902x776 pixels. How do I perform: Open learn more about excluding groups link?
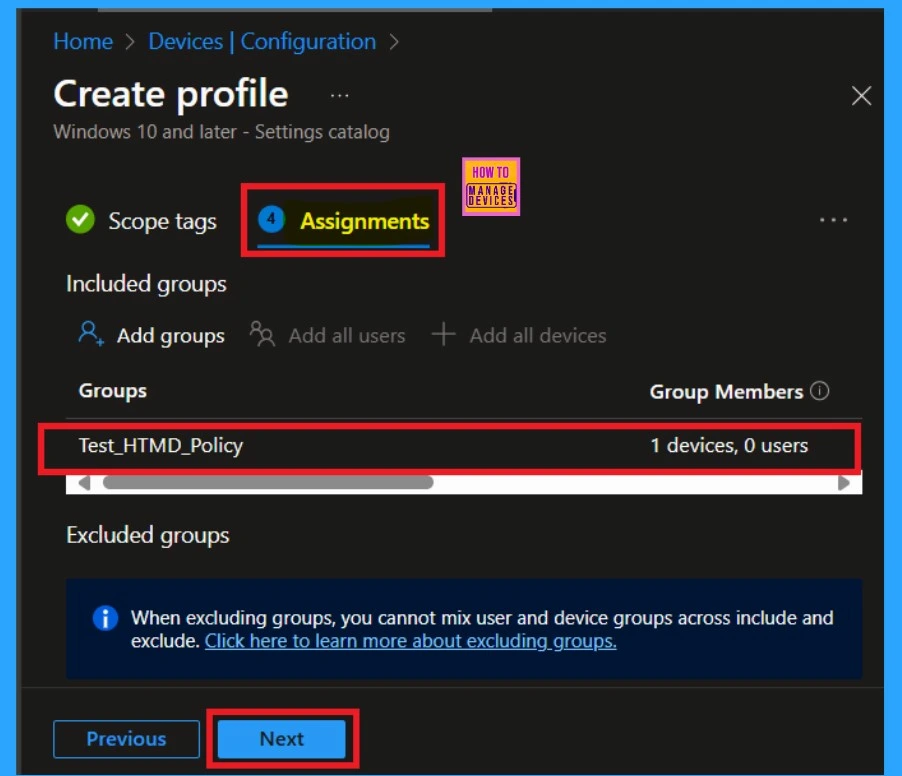click(x=411, y=641)
